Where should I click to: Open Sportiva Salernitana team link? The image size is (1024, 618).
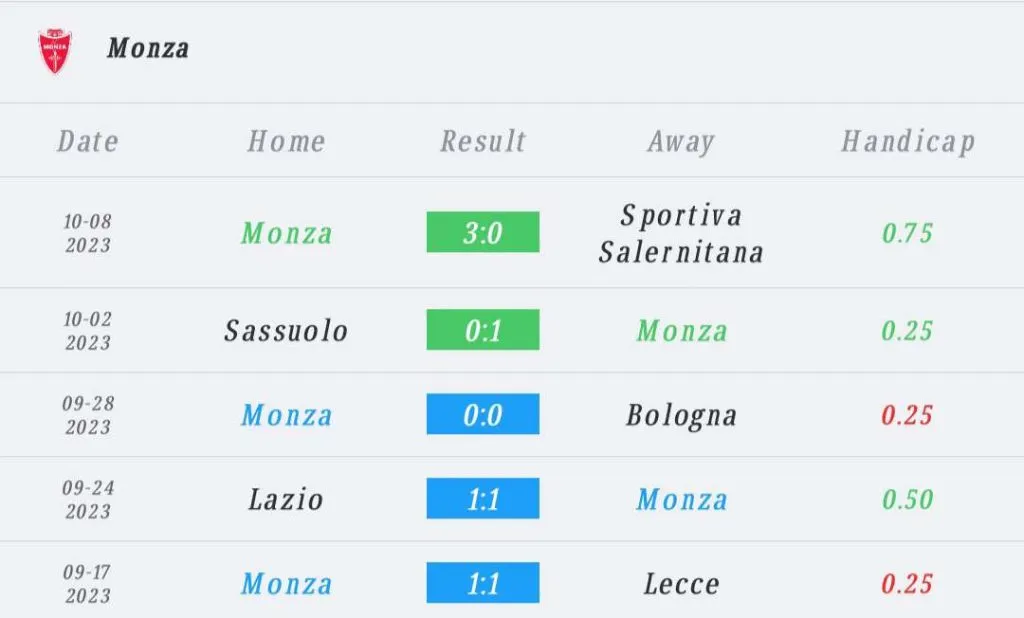coord(681,234)
